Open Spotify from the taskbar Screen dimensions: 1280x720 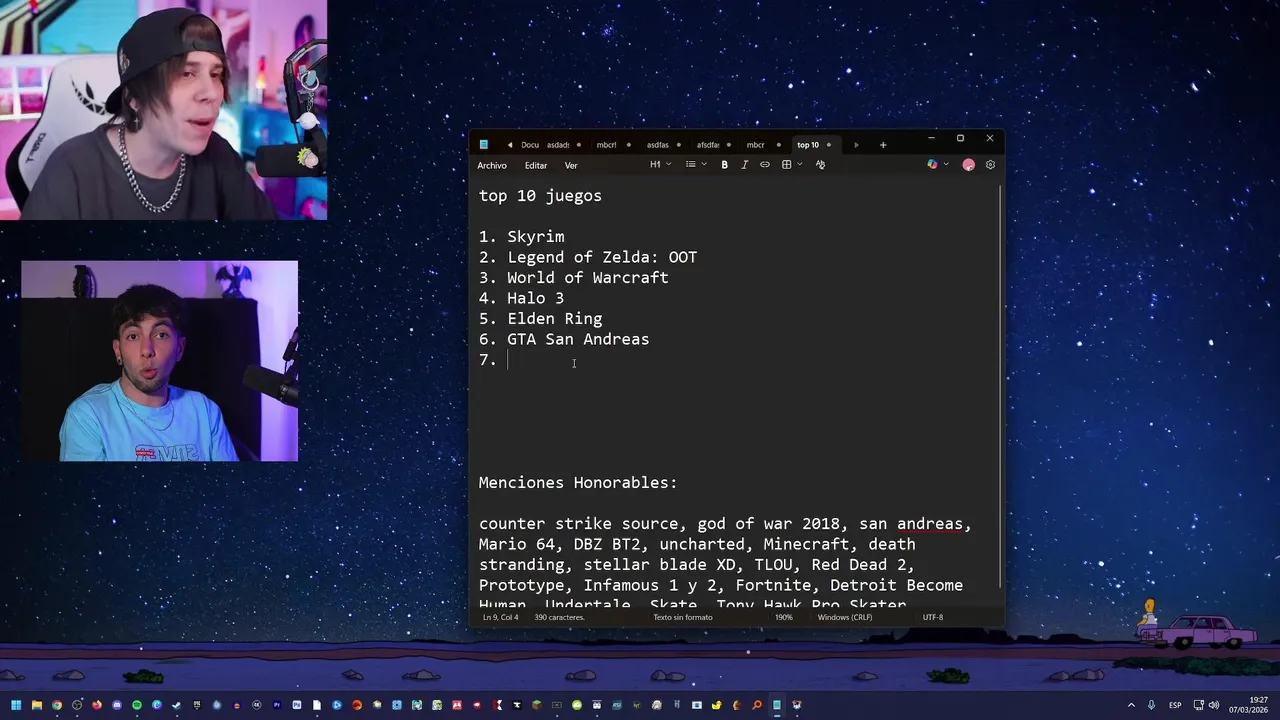point(137,705)
